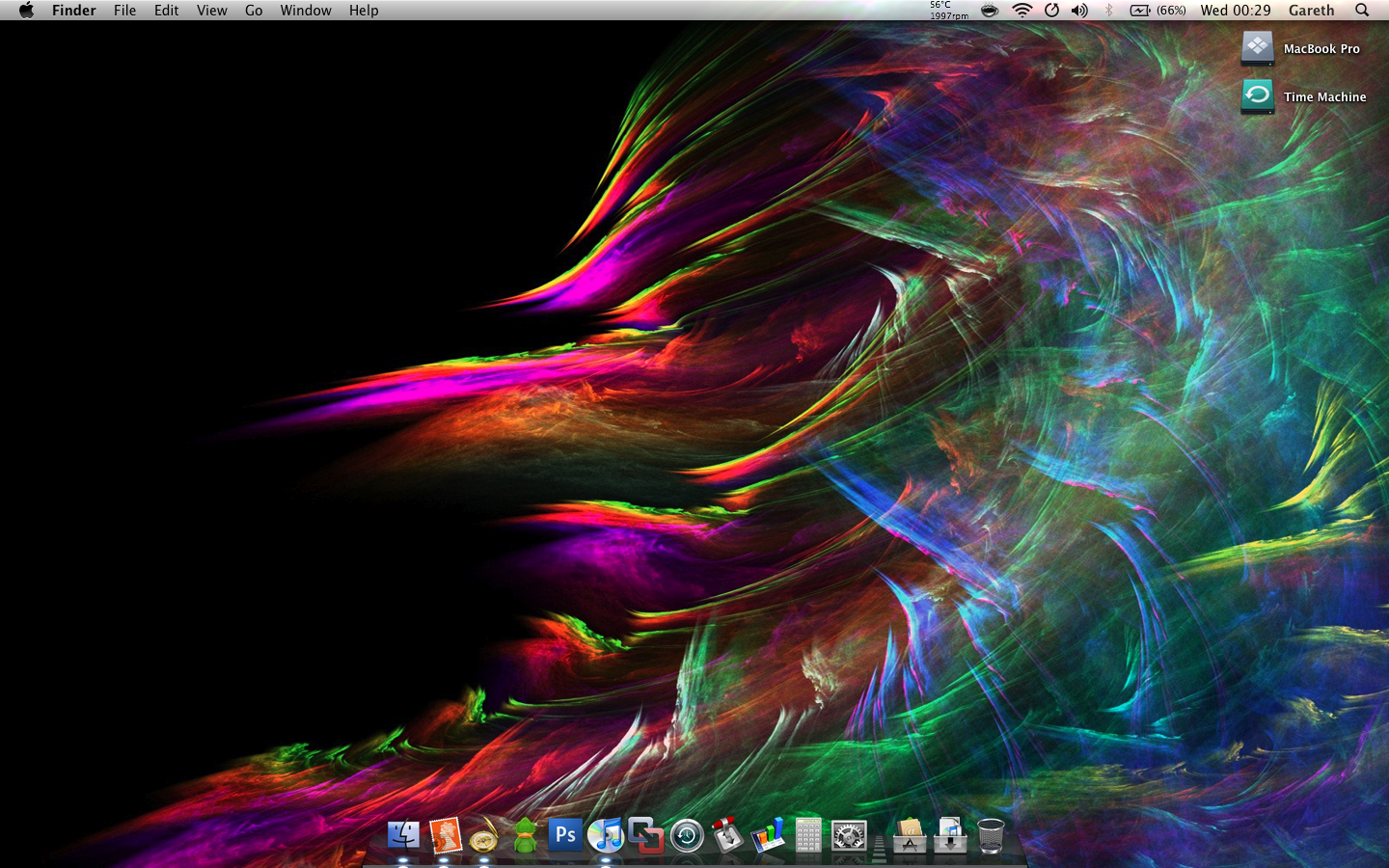Open the volume control in menu bar

(x=1079, y=11)
